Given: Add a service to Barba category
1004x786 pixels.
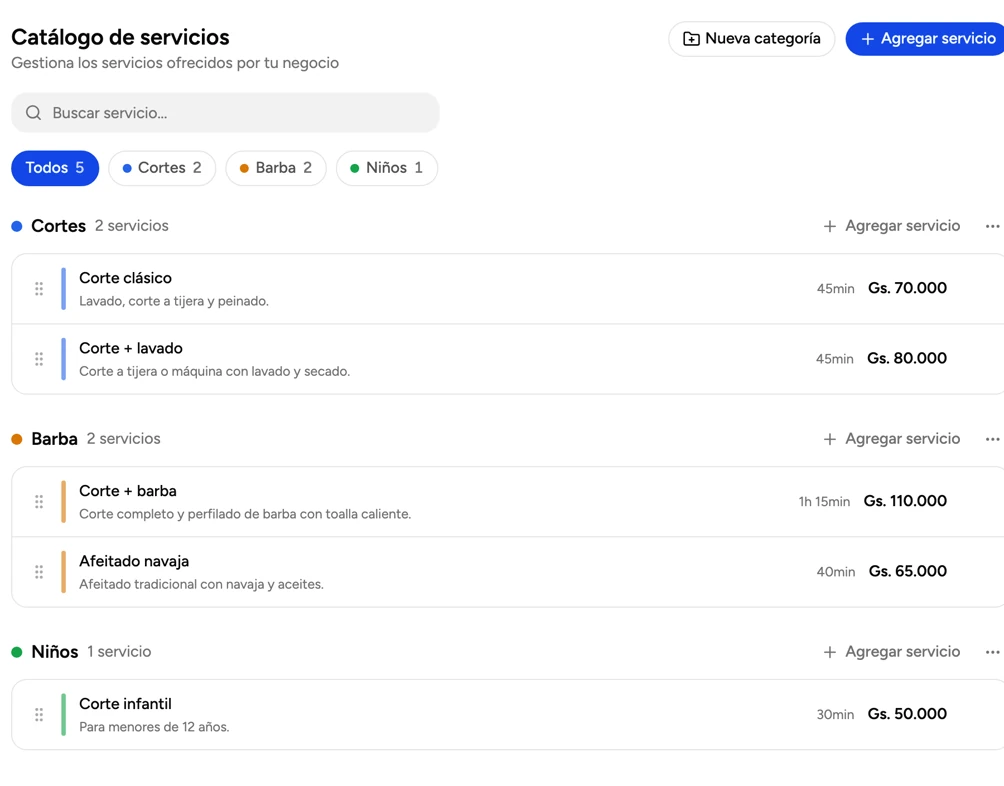Looking at the screenshot, I should click(891, 439).
